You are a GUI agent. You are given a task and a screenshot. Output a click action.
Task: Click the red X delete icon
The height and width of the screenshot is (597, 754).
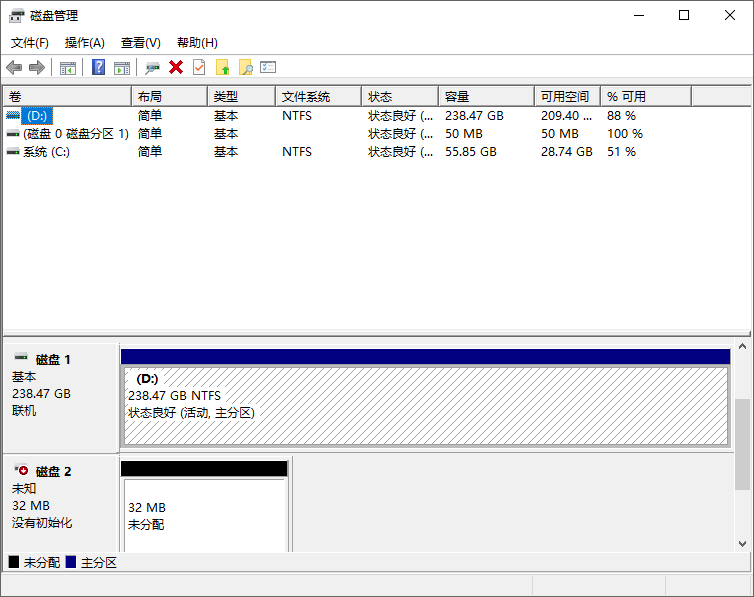176,67
